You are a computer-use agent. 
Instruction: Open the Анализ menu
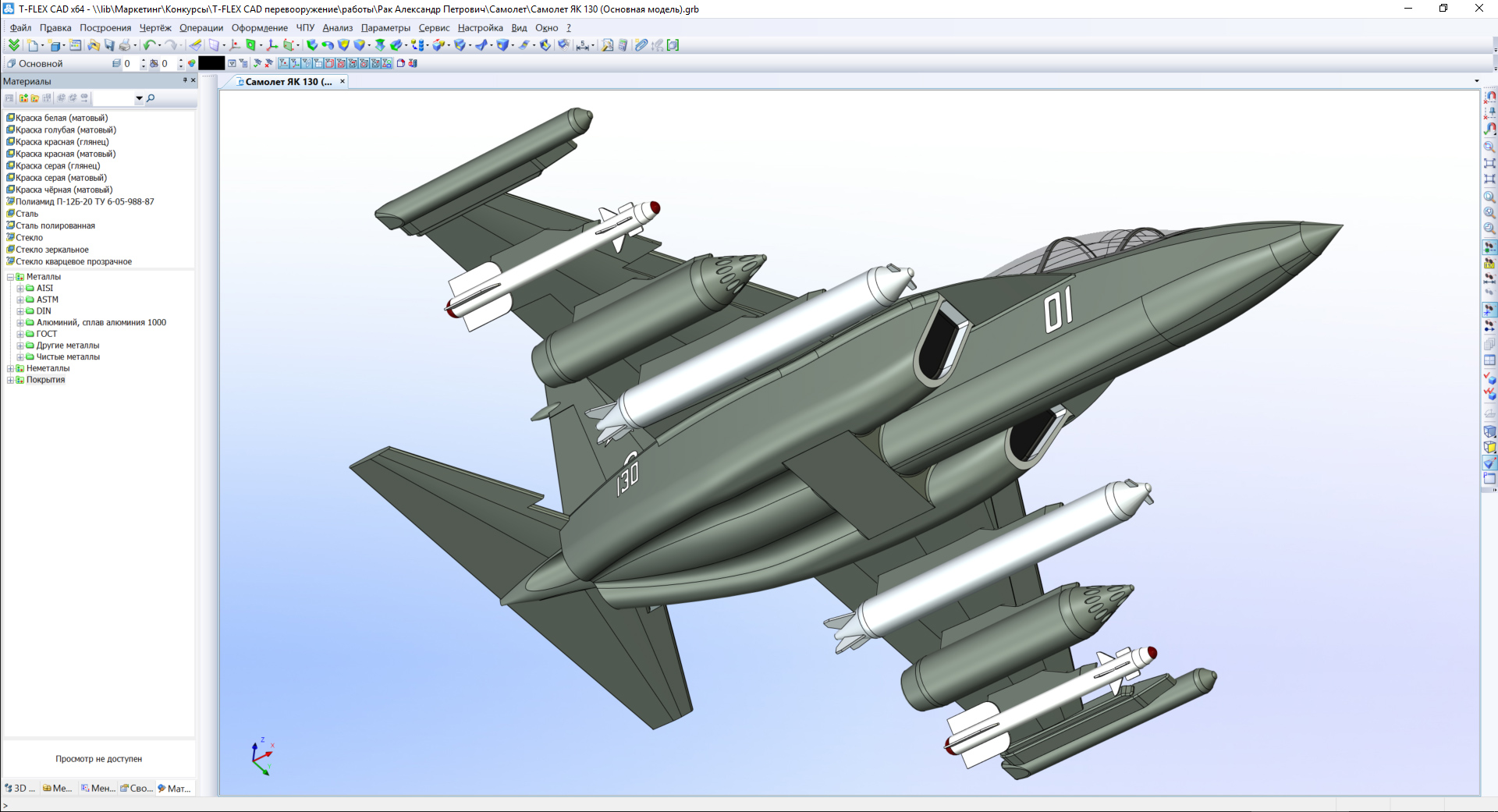pos(338,28)
